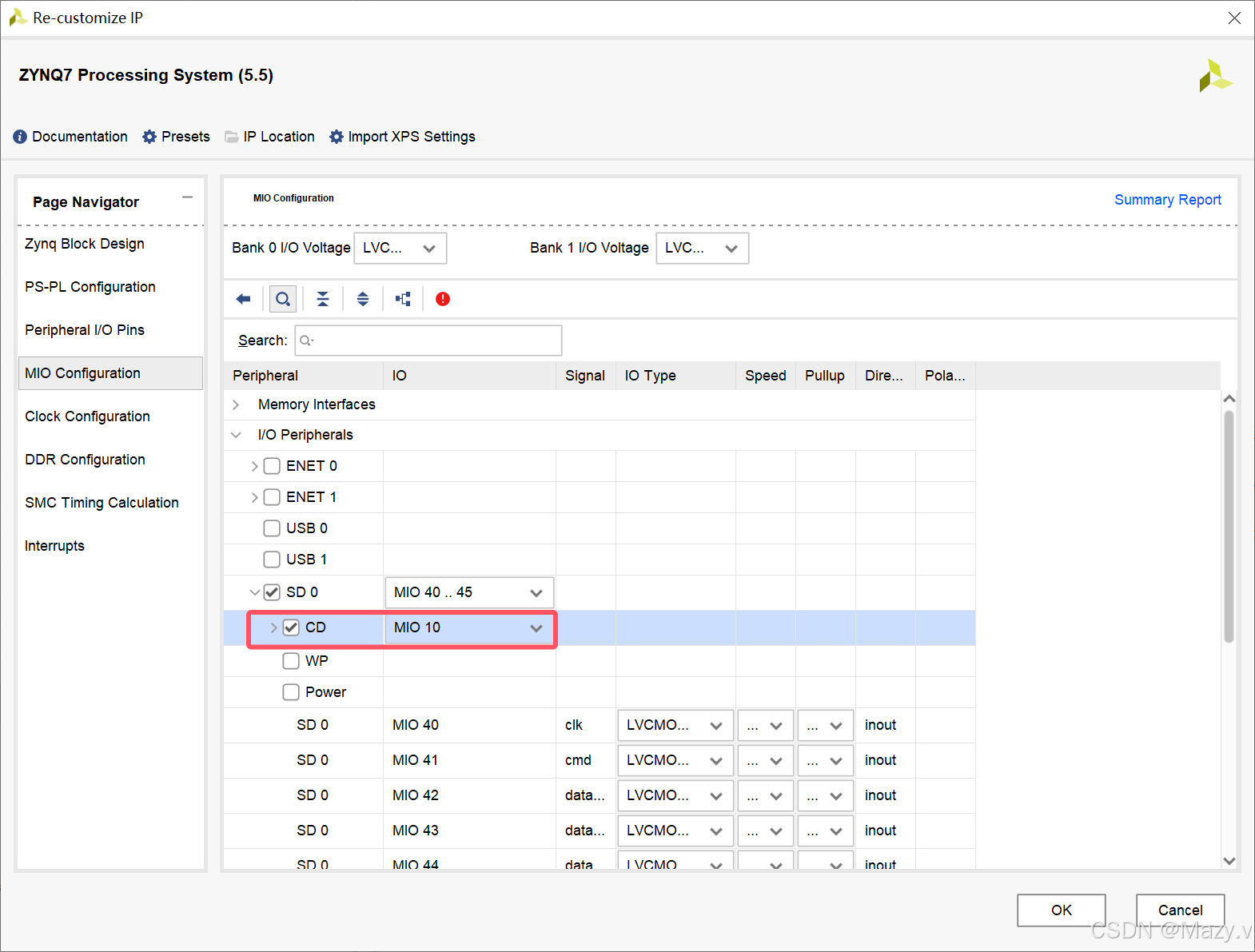Screen dimensions: 1255x952
Task: Click the hierarchy view toolbar icon
Action: coord(403,299)
